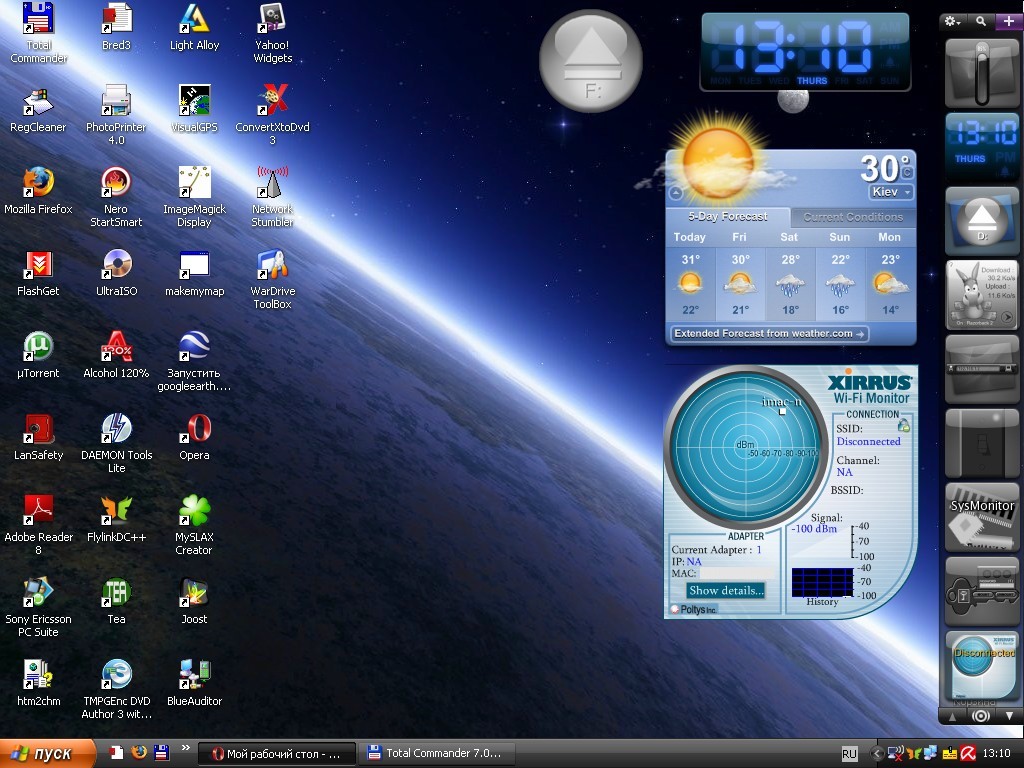Viewport: 1024px width, 768px height.
Task: Open the widget dock gear settings menu
Action: [952, 21]
